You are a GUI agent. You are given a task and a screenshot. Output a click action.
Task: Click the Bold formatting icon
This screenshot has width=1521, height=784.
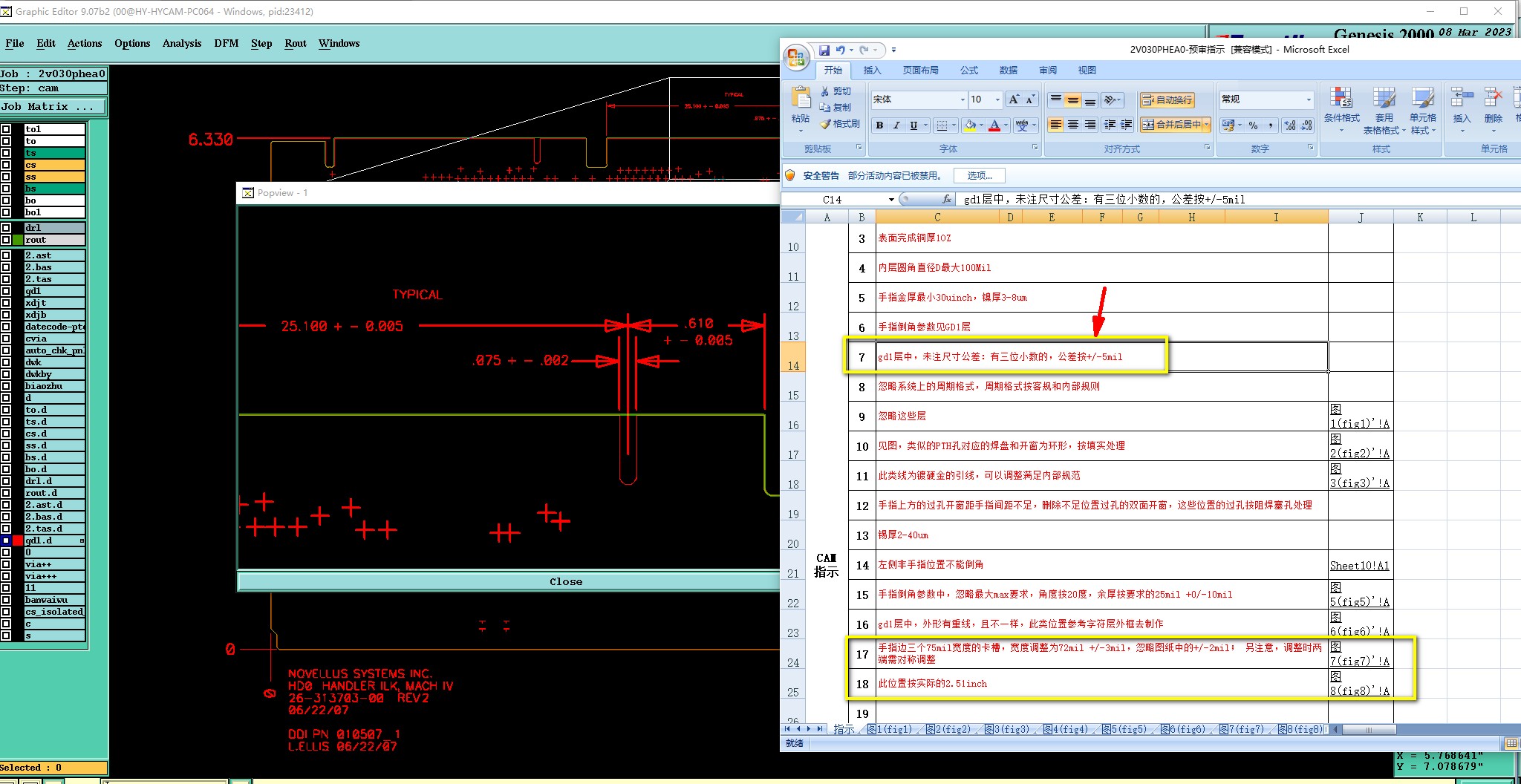coord(879,125)
